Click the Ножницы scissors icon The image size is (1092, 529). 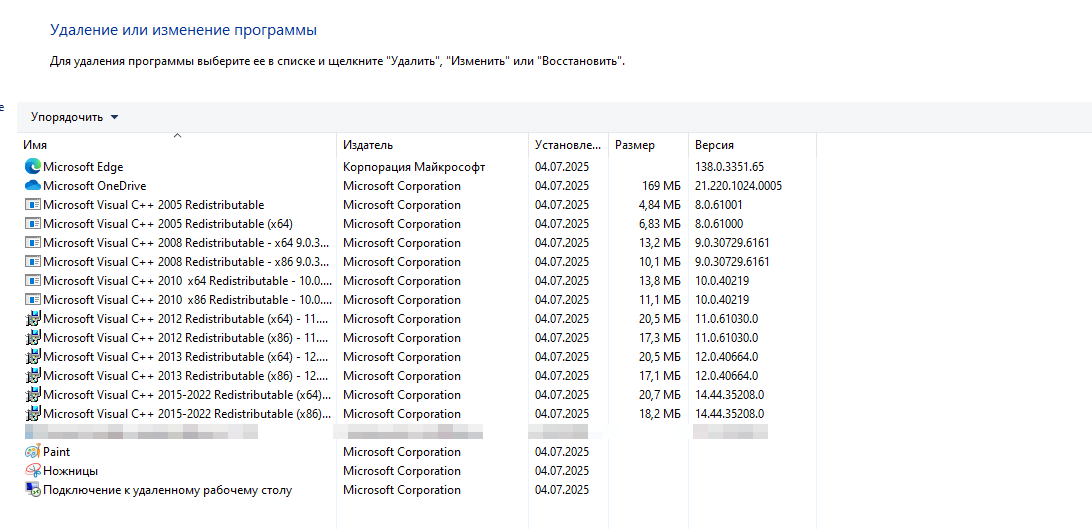33,471
